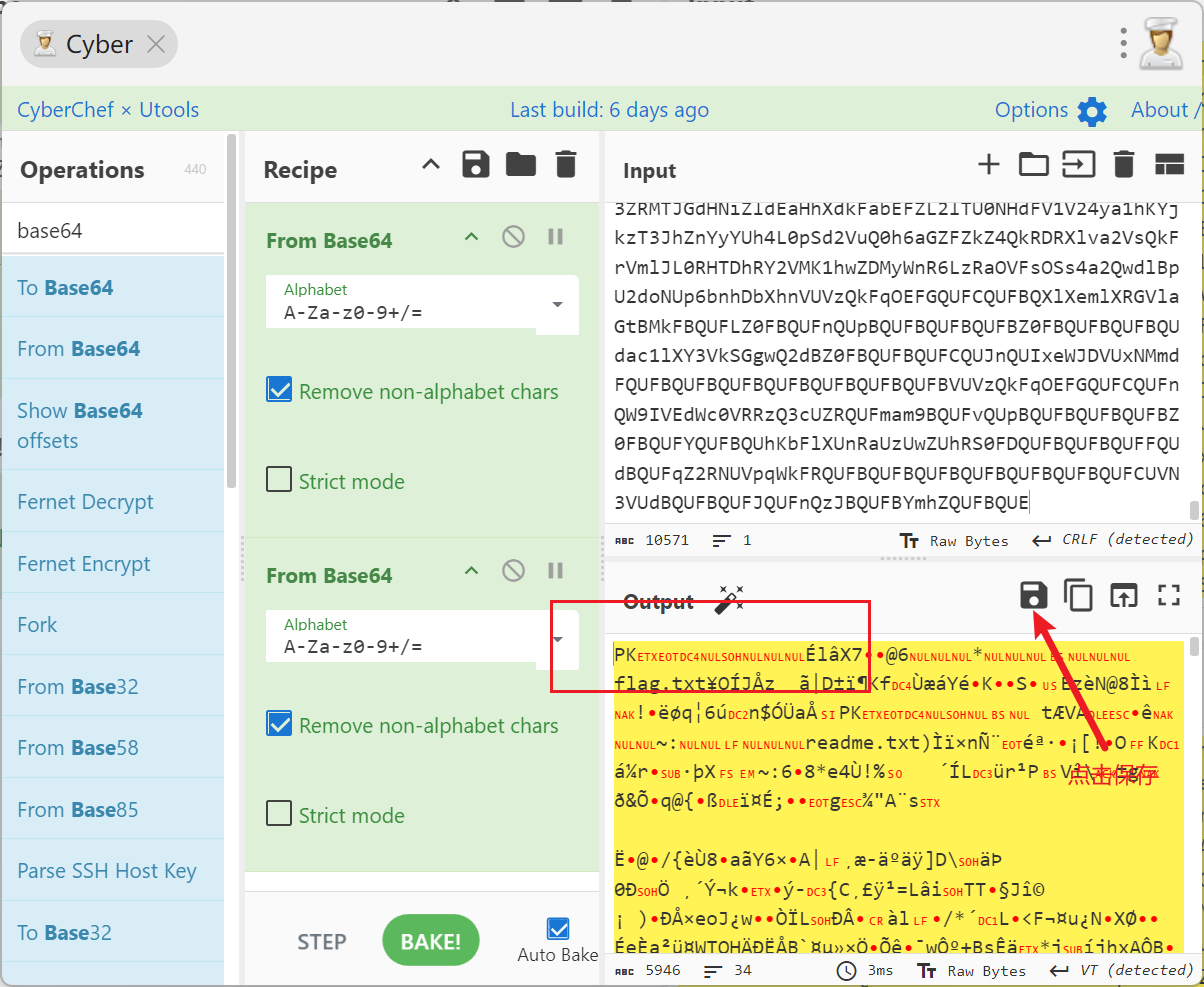Open the second Alphabet dropdown
1204x987 pixels.
click(558, 639)
